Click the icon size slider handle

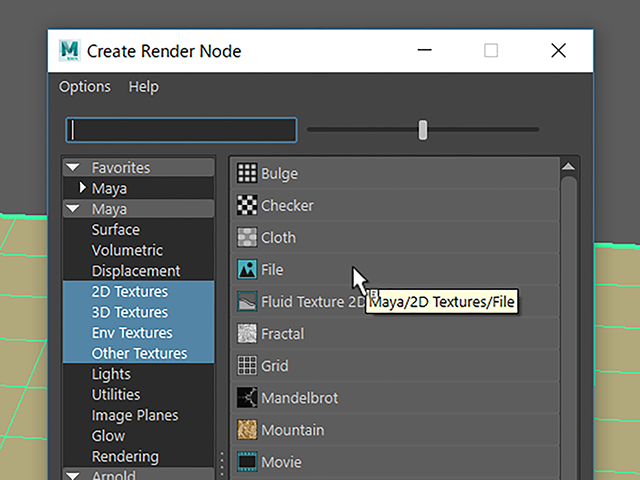click(423, 130)
